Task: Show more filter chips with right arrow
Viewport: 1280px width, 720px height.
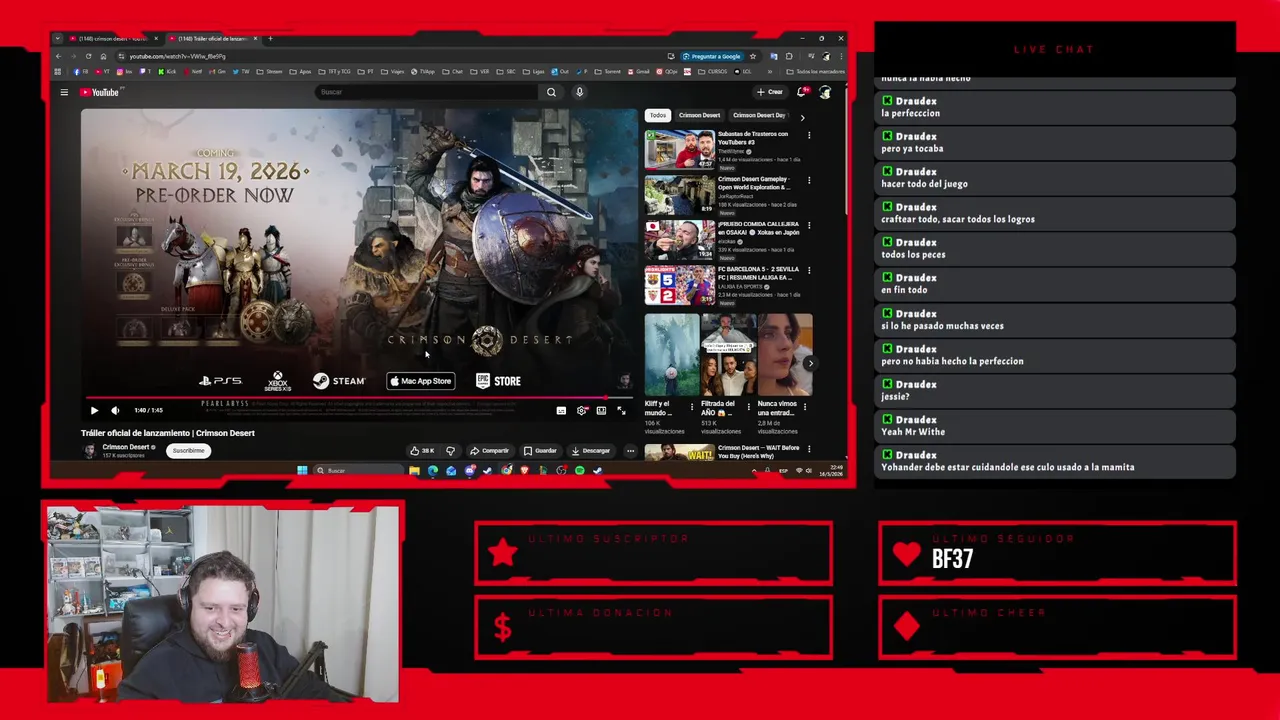Action: coord(802,117)
